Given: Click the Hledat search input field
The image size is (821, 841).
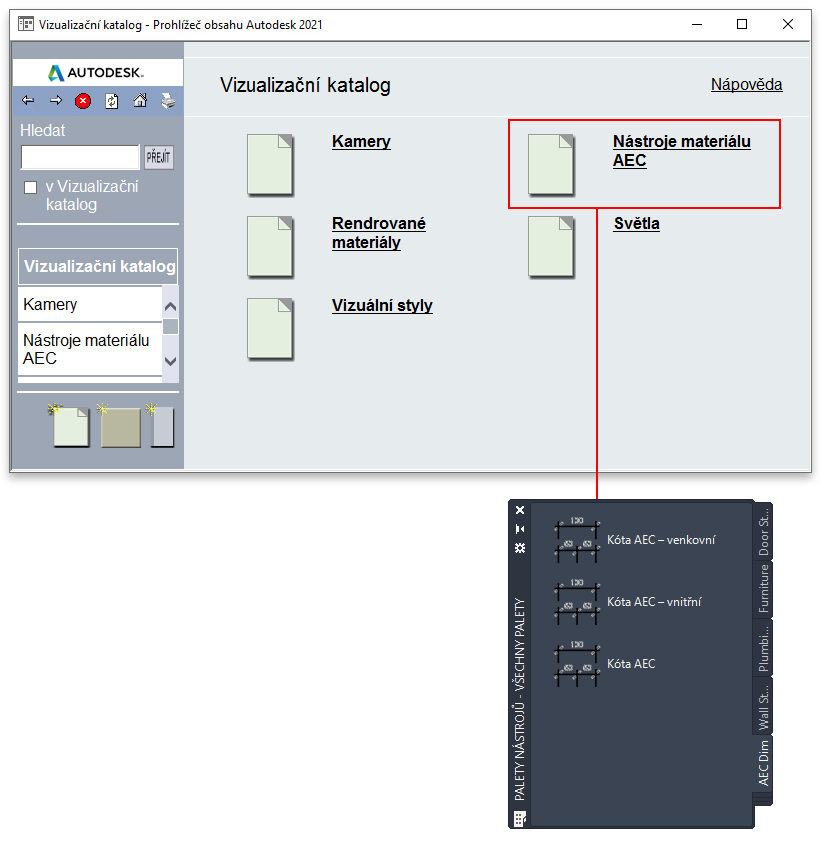Looking at the screenshot, I should (x=80, y=157).
